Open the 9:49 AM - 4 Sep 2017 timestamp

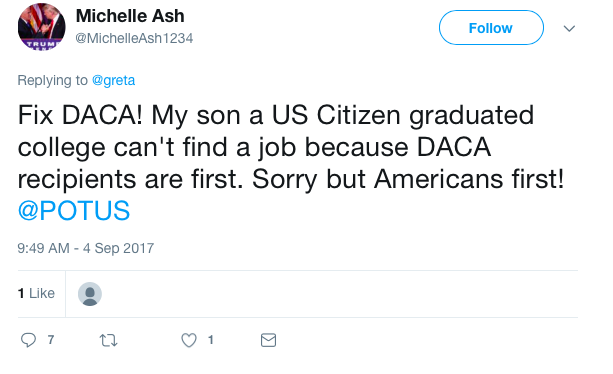(x=86, y=248)
